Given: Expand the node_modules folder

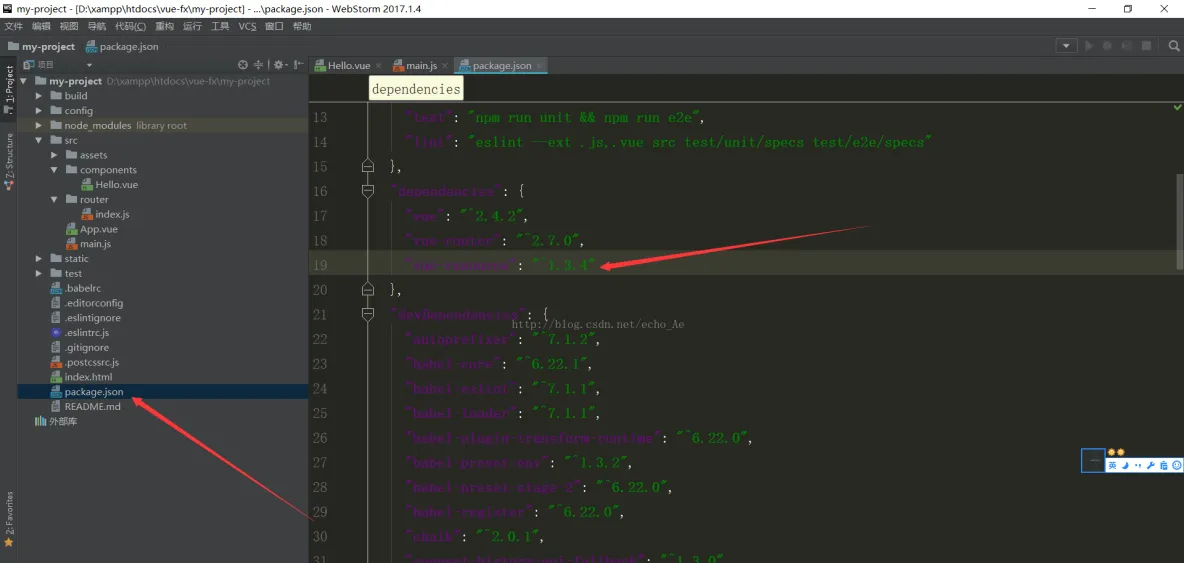Looking at the screenshot, I should pyautogui.click(x=39, y=125).
